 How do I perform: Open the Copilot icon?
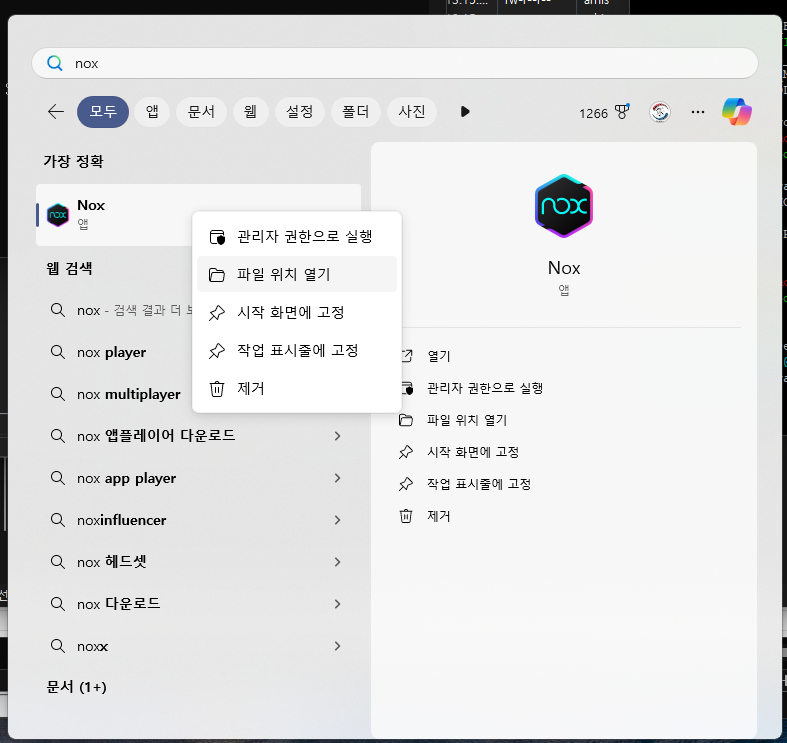click(x=736, y=111)
